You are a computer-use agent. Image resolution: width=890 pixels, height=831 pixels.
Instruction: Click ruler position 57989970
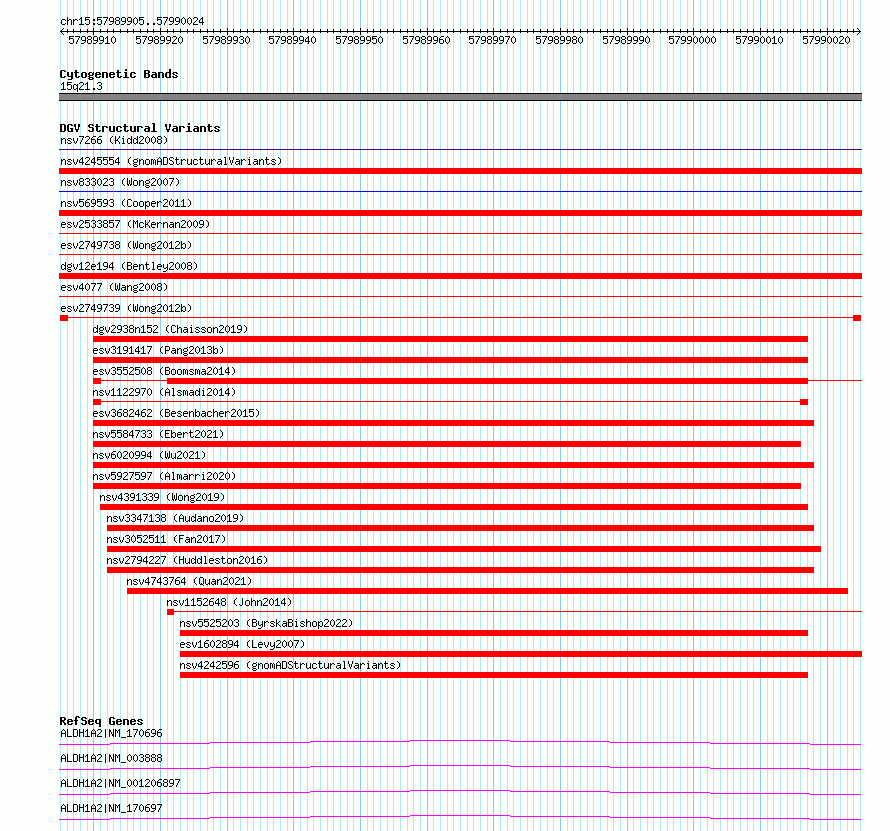[492, 40]
